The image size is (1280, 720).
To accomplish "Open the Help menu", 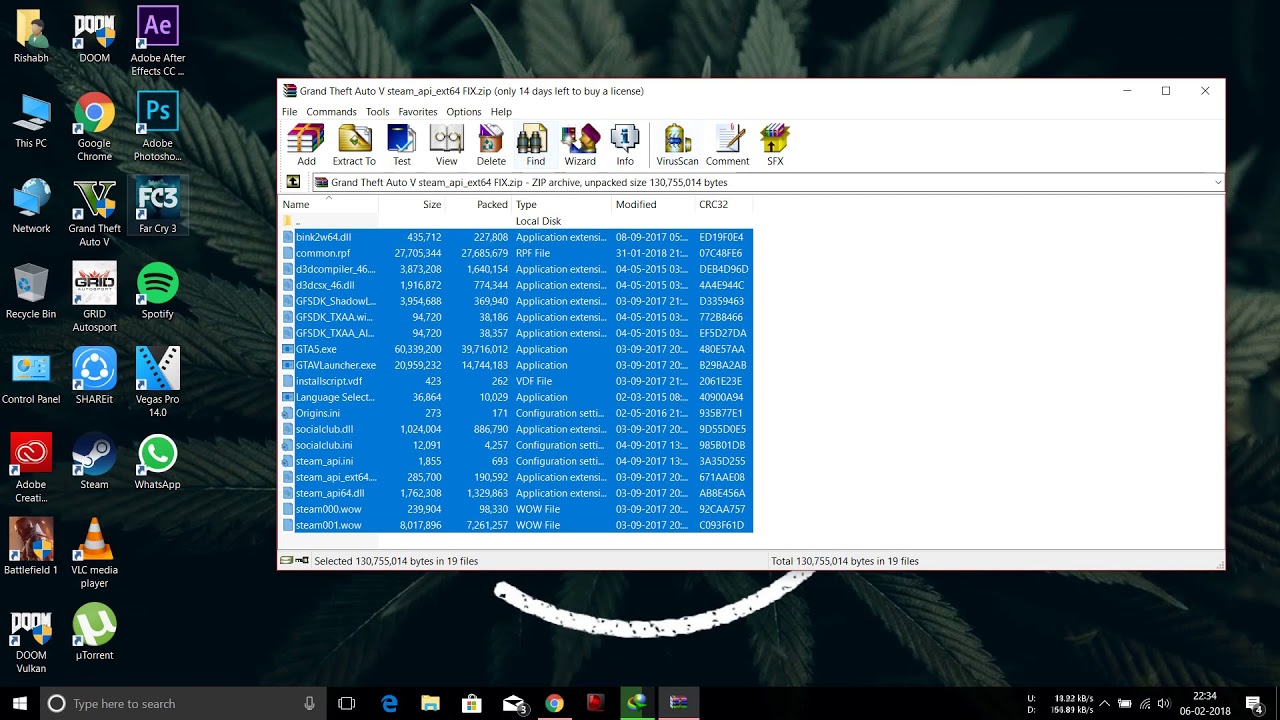I will (x=501, y=112).
